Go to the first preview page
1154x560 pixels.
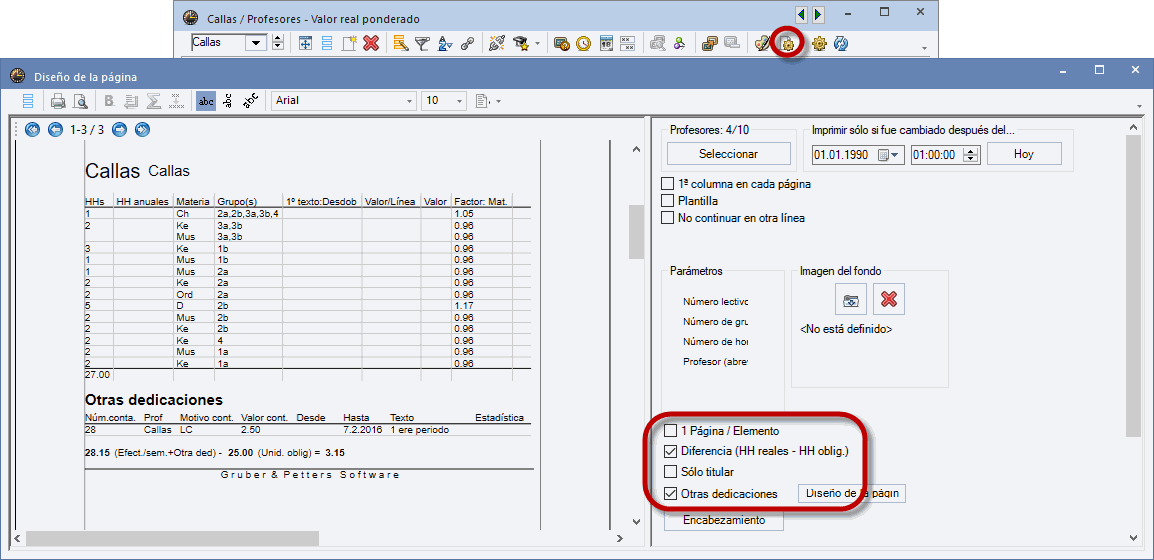pyautogui.click(x=32, y=130)
